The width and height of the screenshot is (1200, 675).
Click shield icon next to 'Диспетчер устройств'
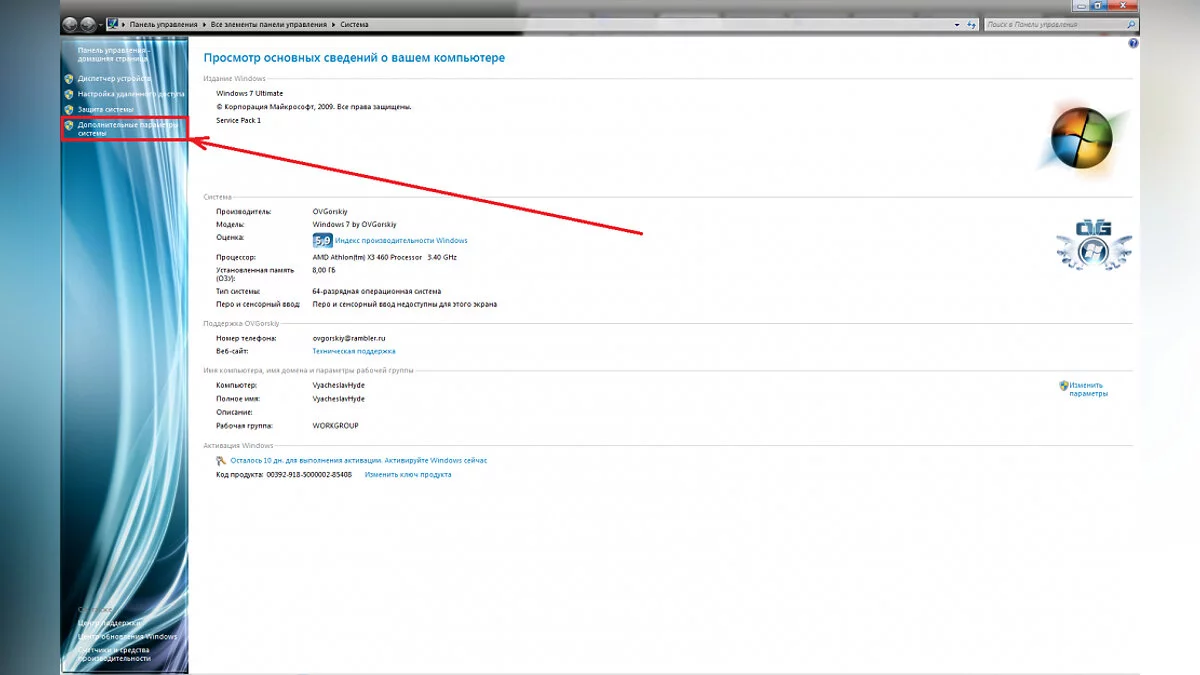[69, 78]
